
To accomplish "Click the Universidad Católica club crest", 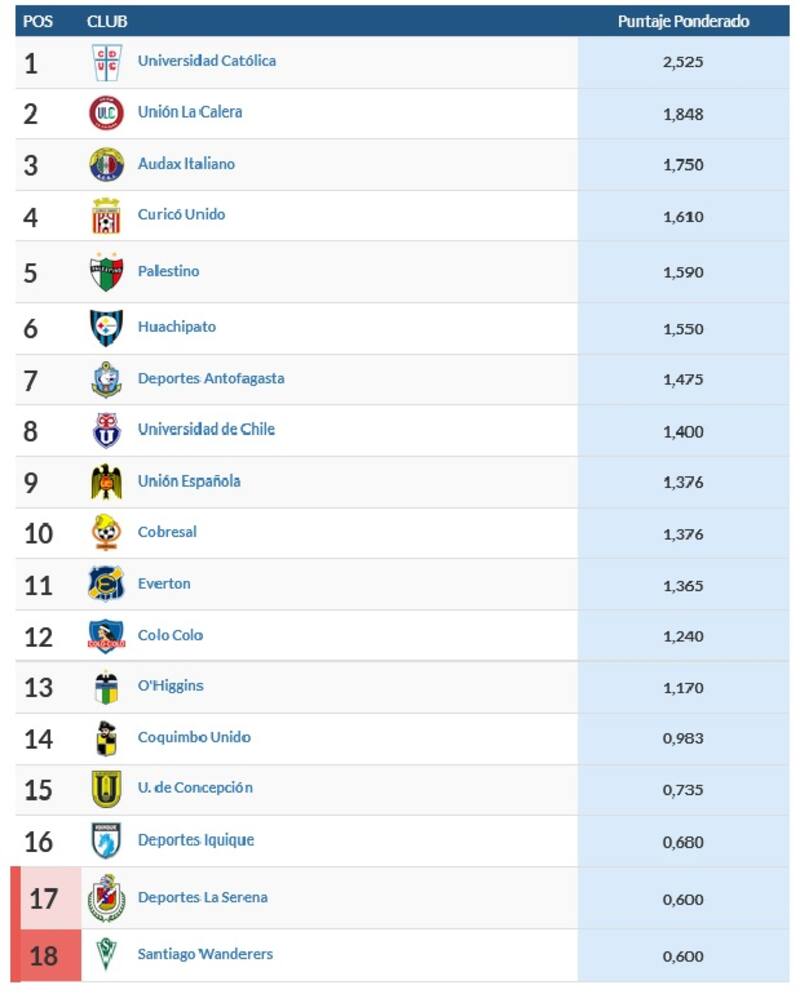I will click(x=106, y=62).
